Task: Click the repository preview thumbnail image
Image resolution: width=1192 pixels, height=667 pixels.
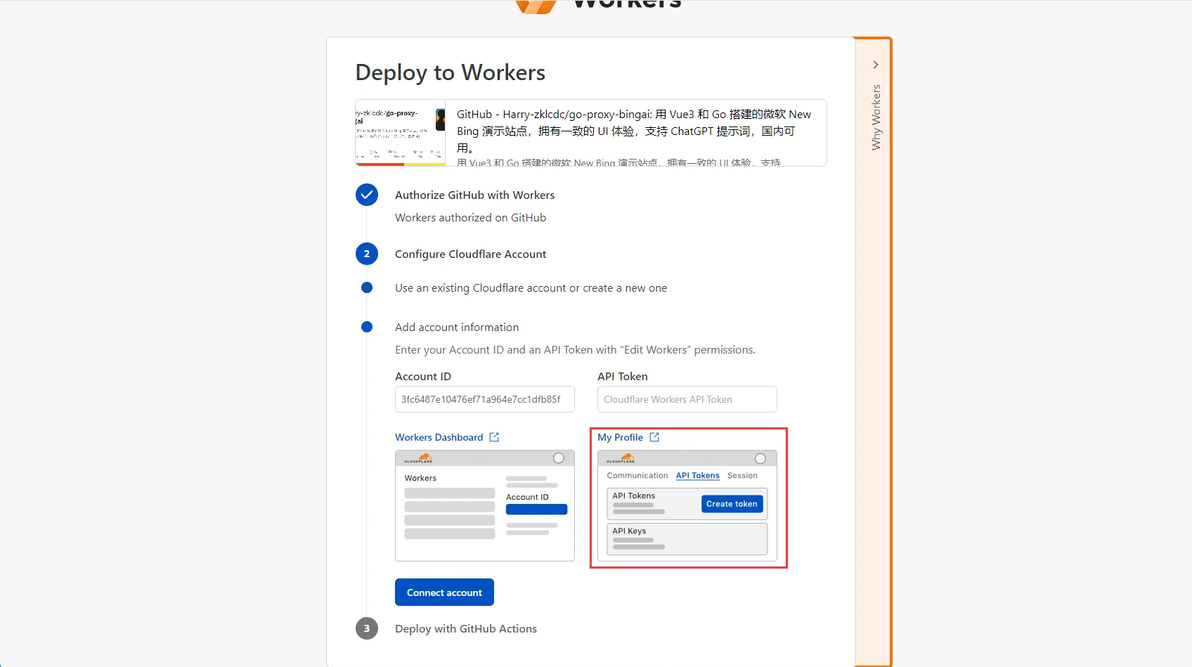Action: (x=400, y=132)
